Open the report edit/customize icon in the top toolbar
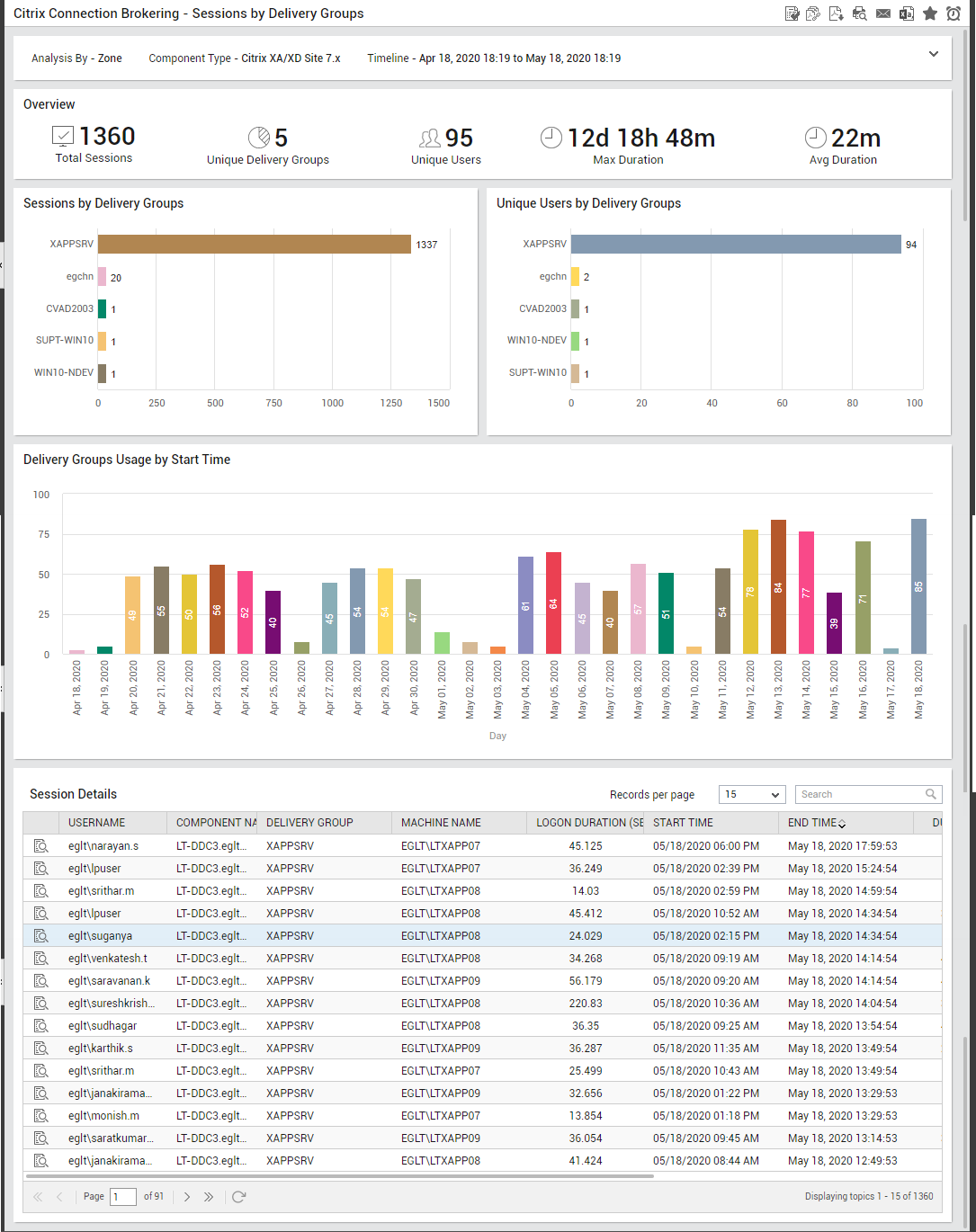Screen dimensions: 976x1232 (792, 13)
